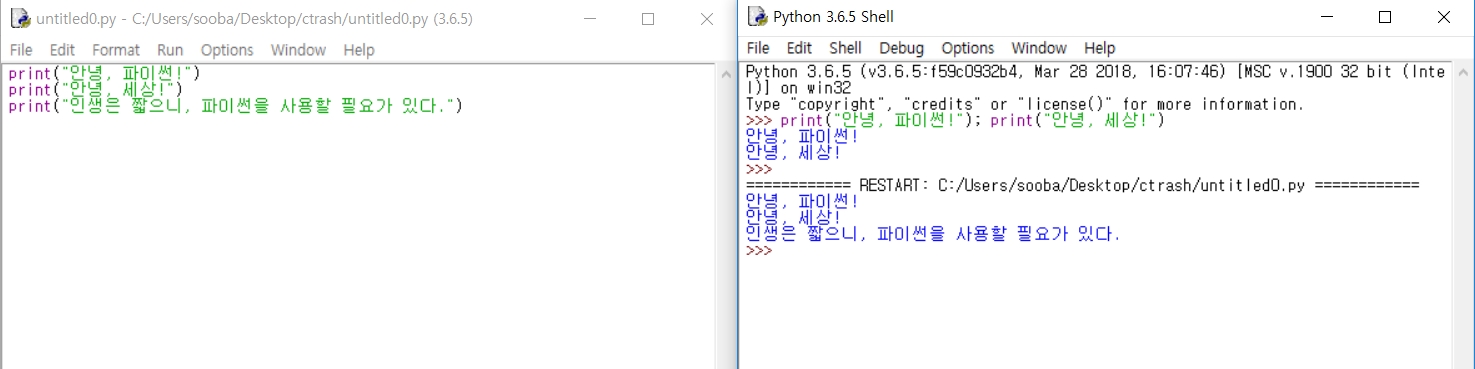Open the Format menu in the editor window

coord(116,50)
